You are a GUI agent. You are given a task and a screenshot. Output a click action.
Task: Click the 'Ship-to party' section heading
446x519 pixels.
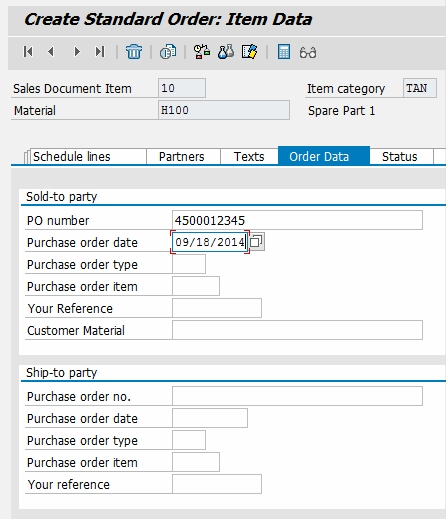tap(61, 373)
